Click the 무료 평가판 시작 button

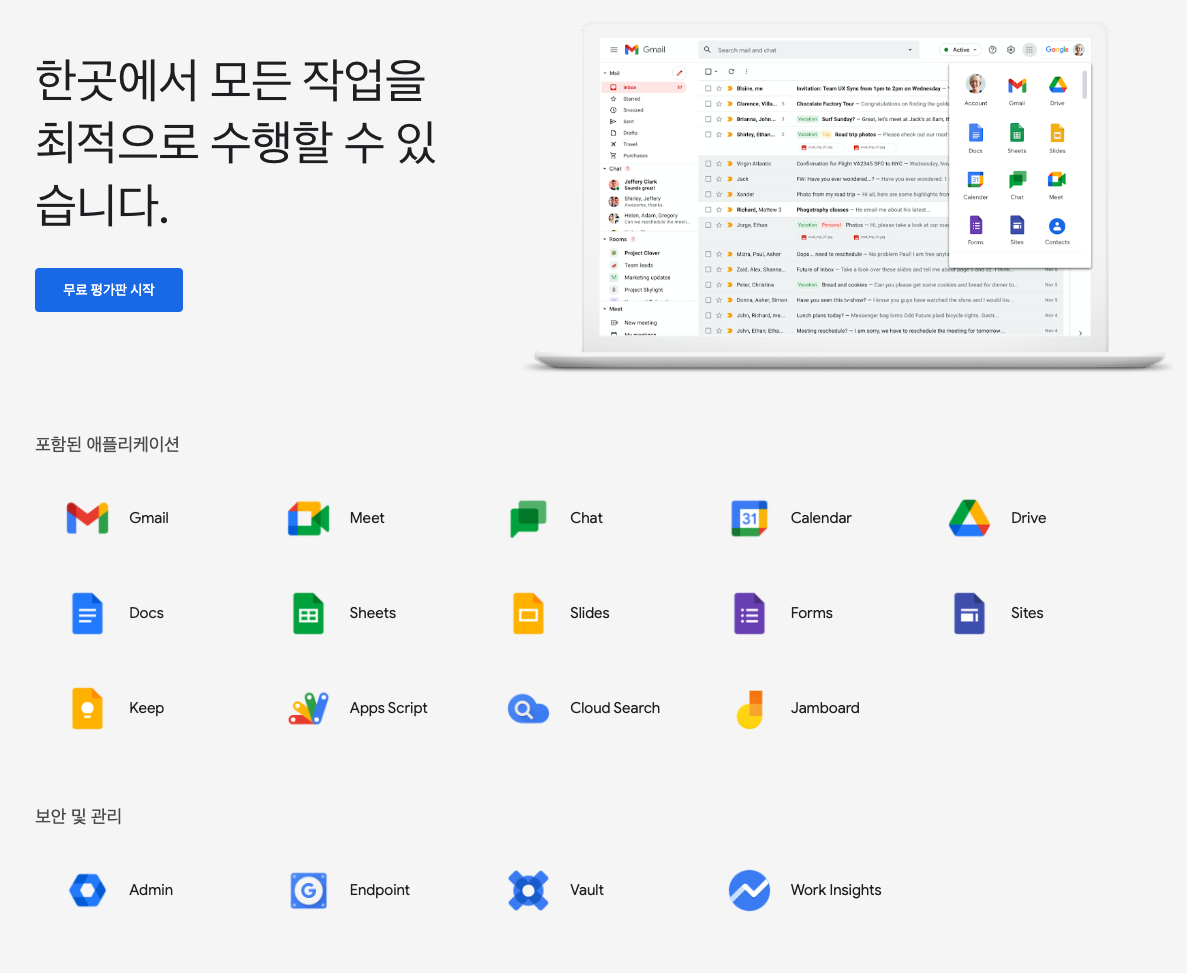109,290
